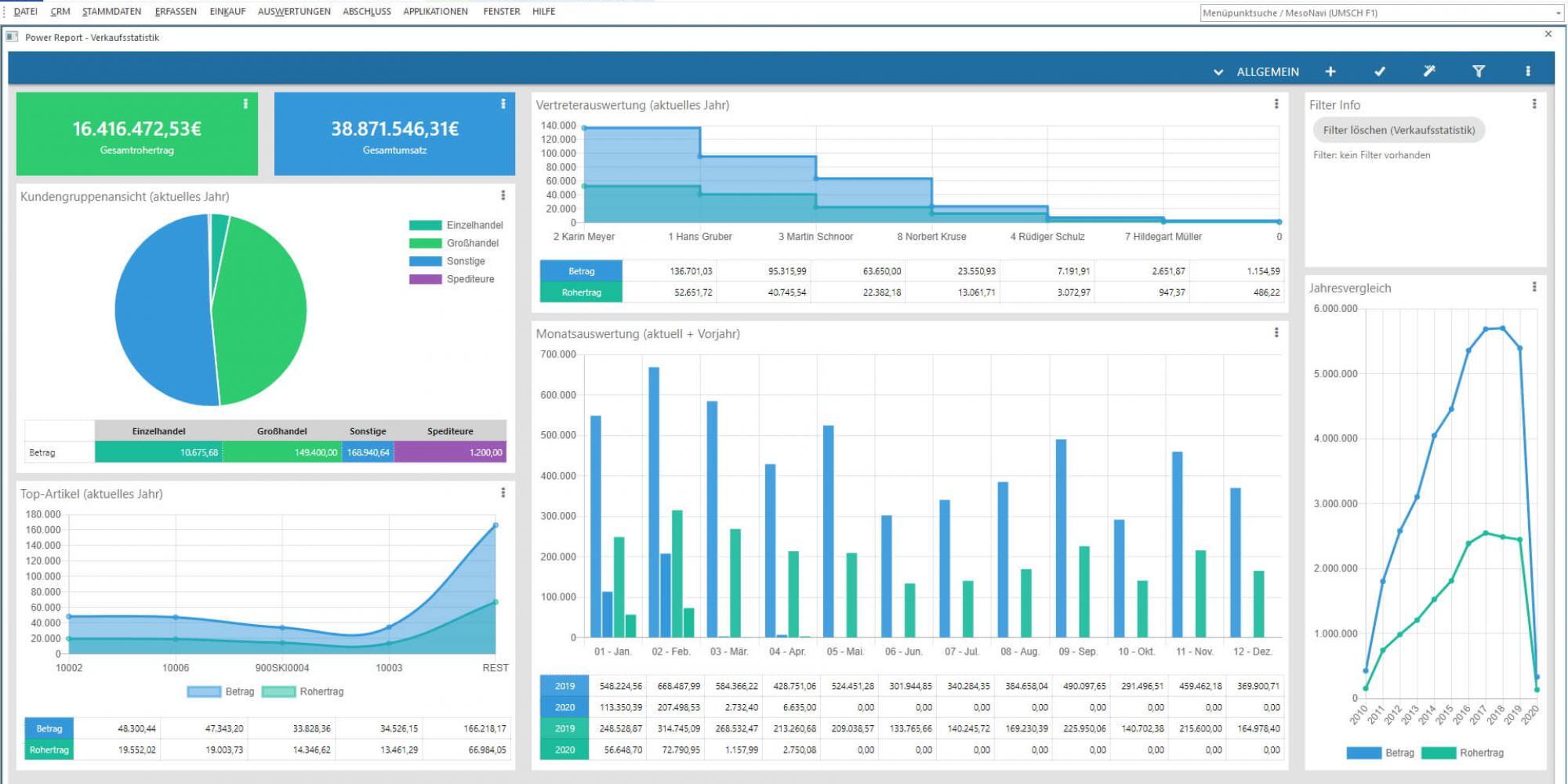Open options menu of Gesamtrohertrag tile
The width and height of the screenshot is (1568, 784).
[x=245, y=103]
